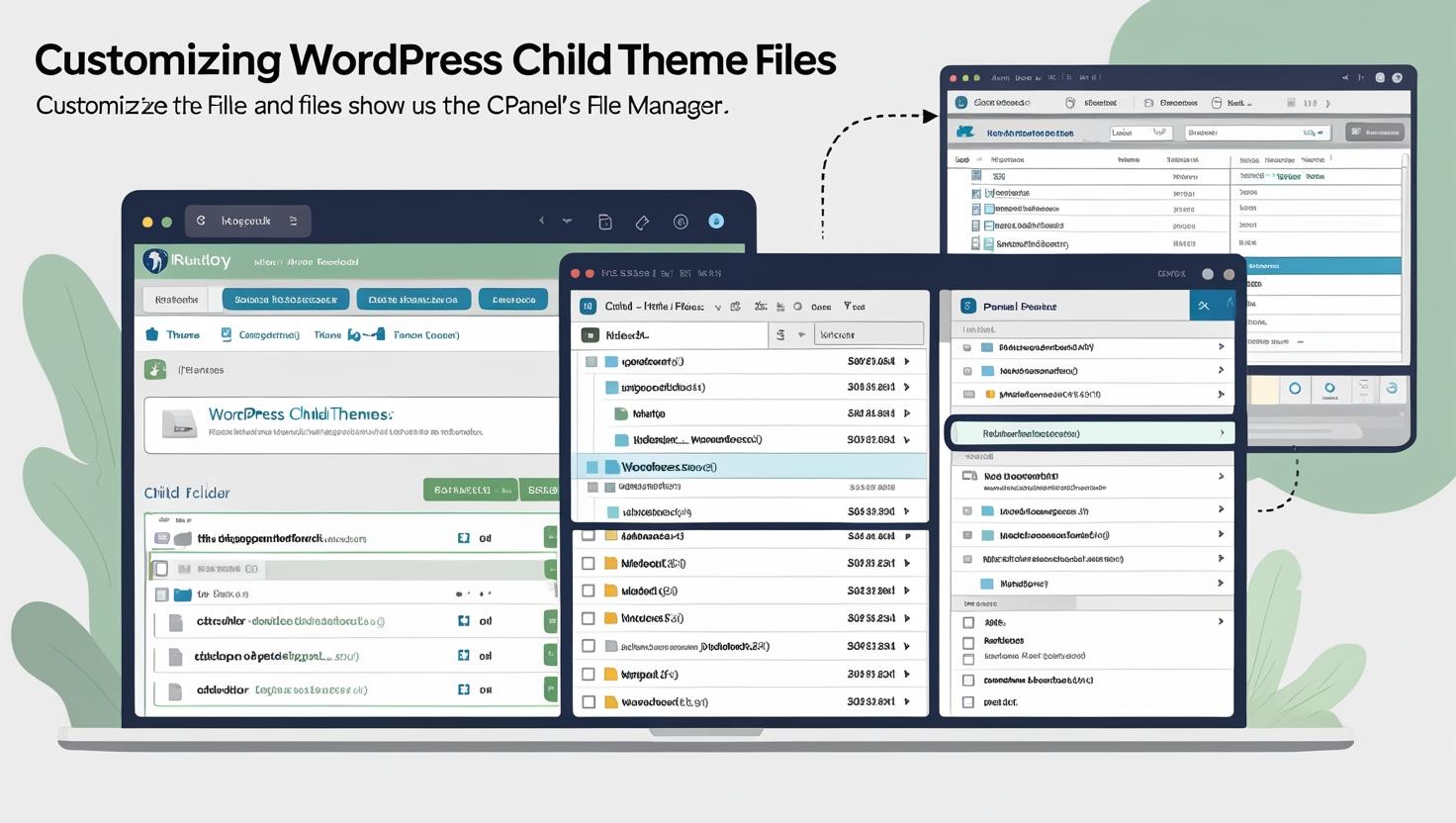Expand arrow on the Waoedoeed folder row
The height and width of the screenshot is (823, 1456).
point(907,701)
